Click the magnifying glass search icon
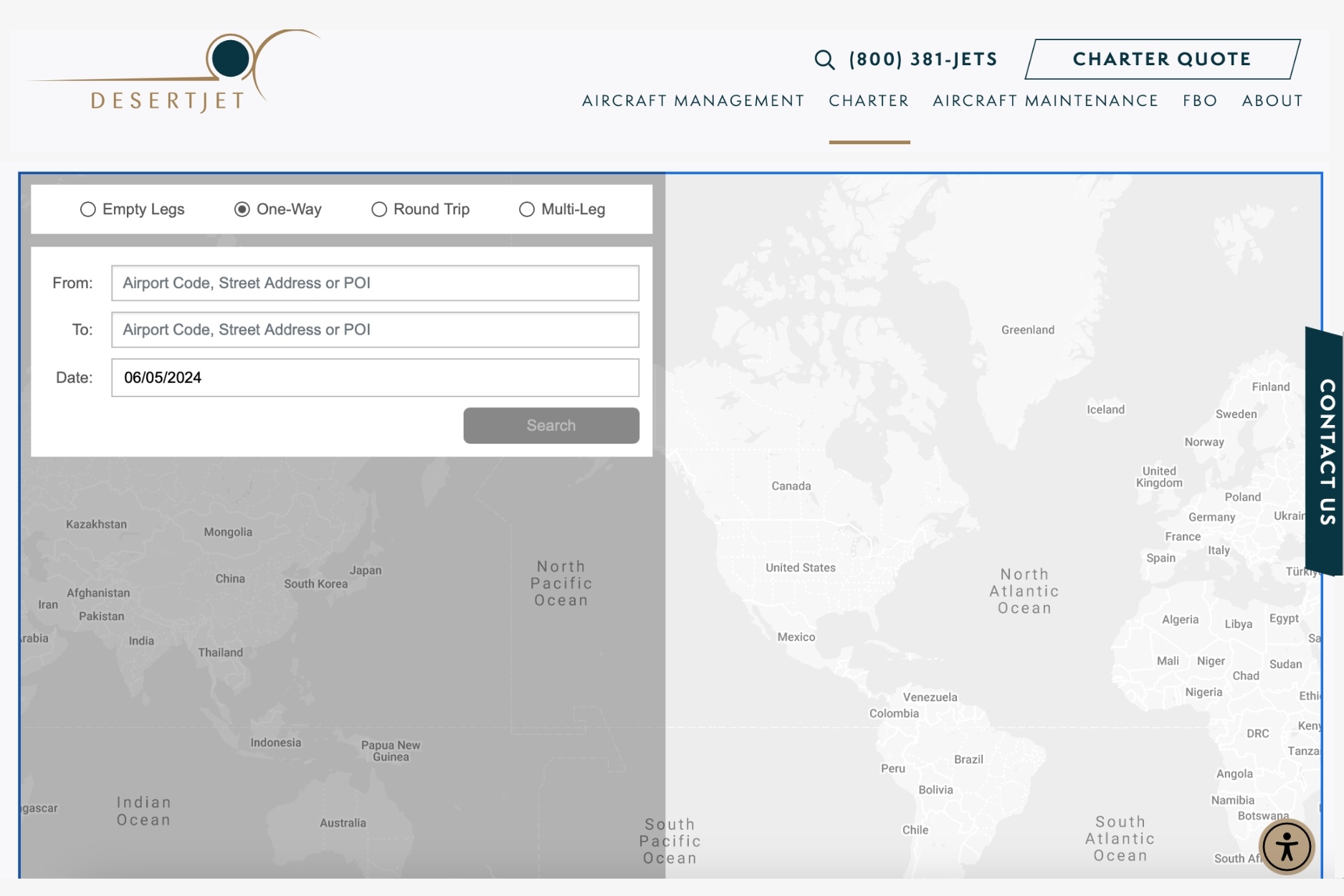1344x896 pixels. (x=824, y=59)
